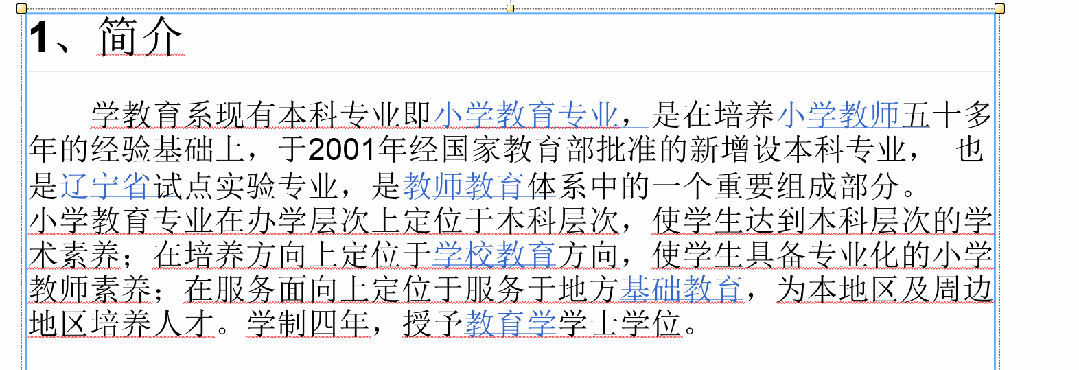
Task: Select the top-left frame resize handle
Action: (21, 8)
